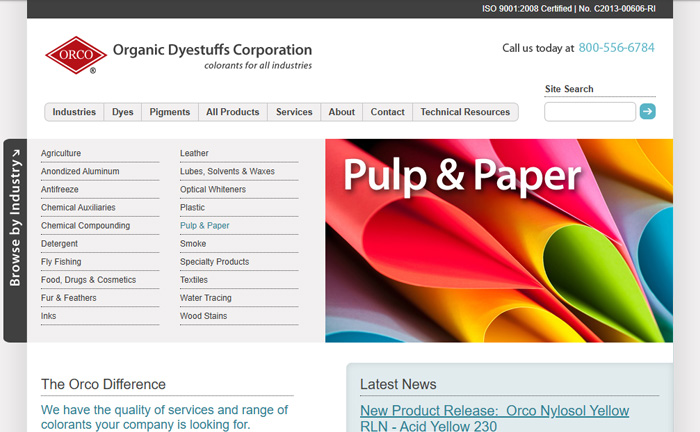Select Water Tracing industry link
700x432 pixels.
coord(206,298)
